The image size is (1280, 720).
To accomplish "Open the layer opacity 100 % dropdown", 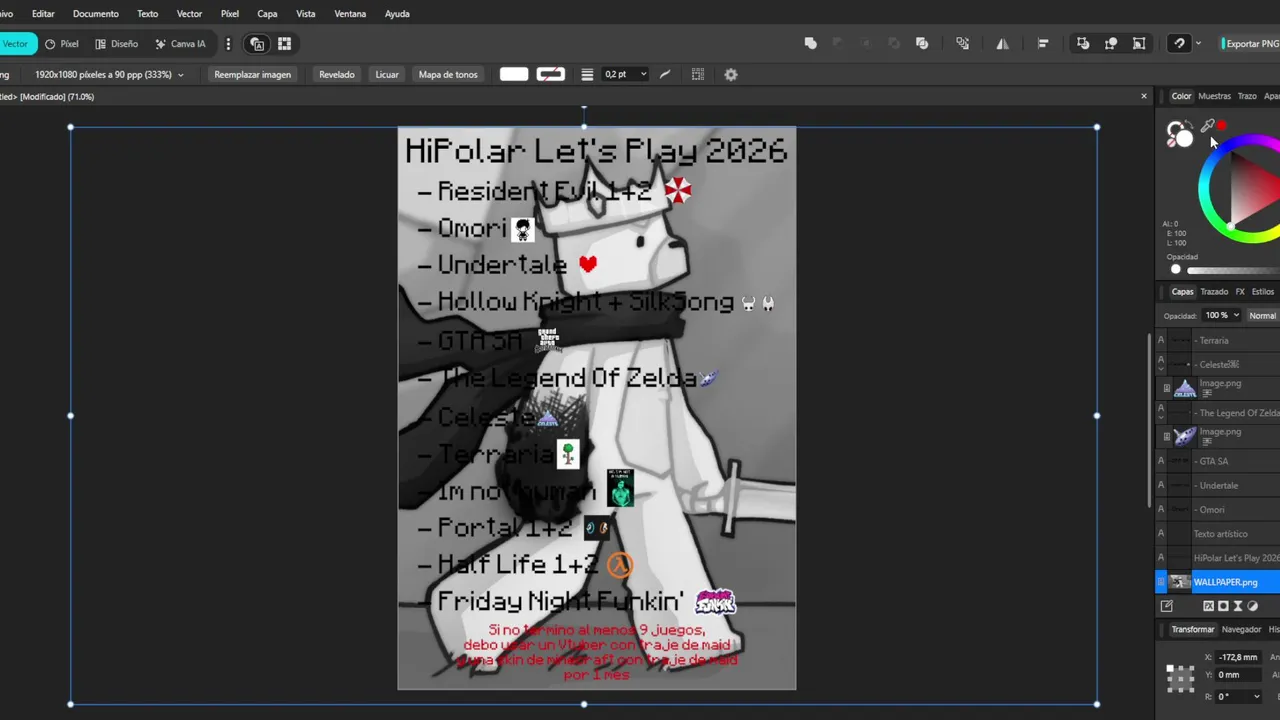I will tap(1222, 315).
